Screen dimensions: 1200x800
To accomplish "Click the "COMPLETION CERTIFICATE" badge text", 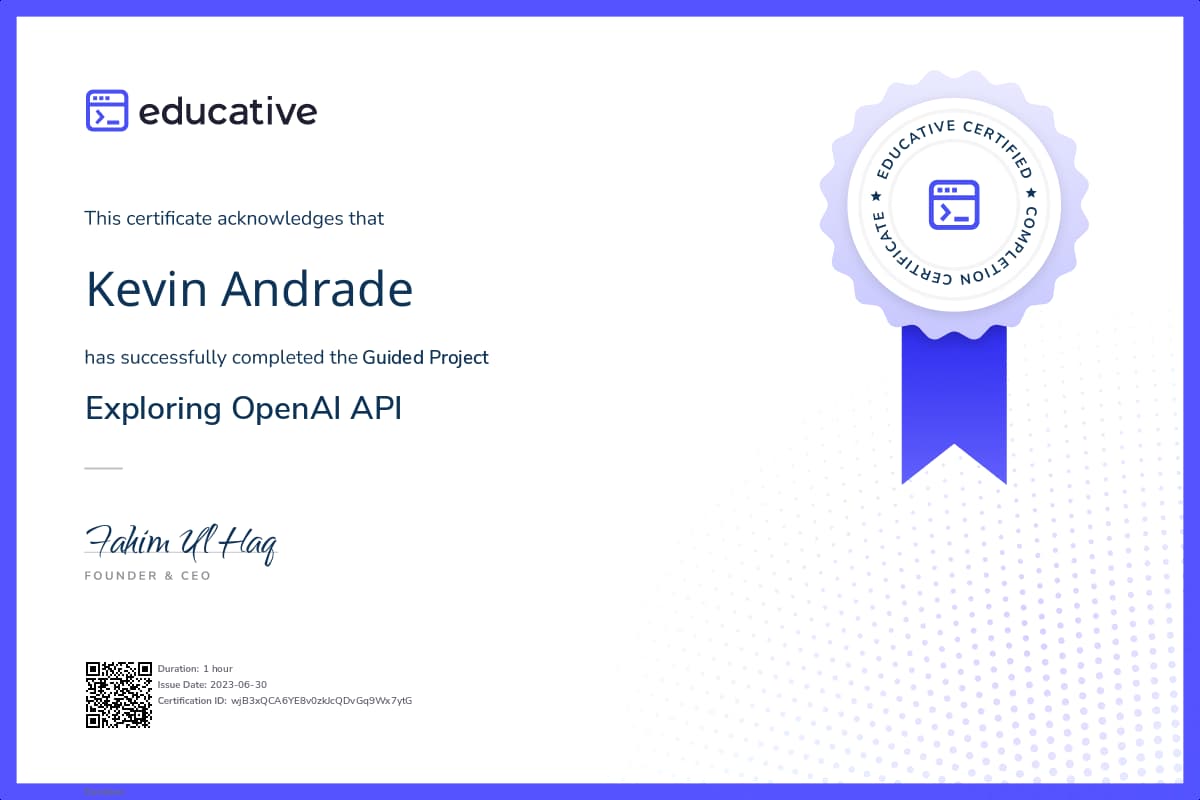I will click(954, 248).
